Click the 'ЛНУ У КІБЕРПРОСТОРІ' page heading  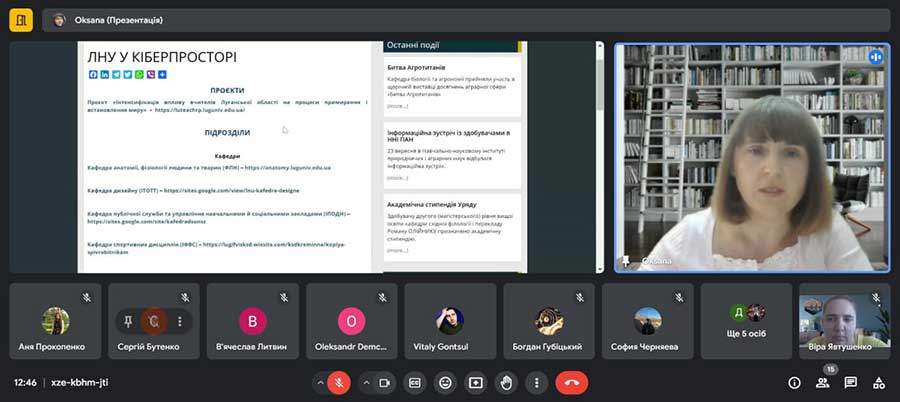pos(162,57)
